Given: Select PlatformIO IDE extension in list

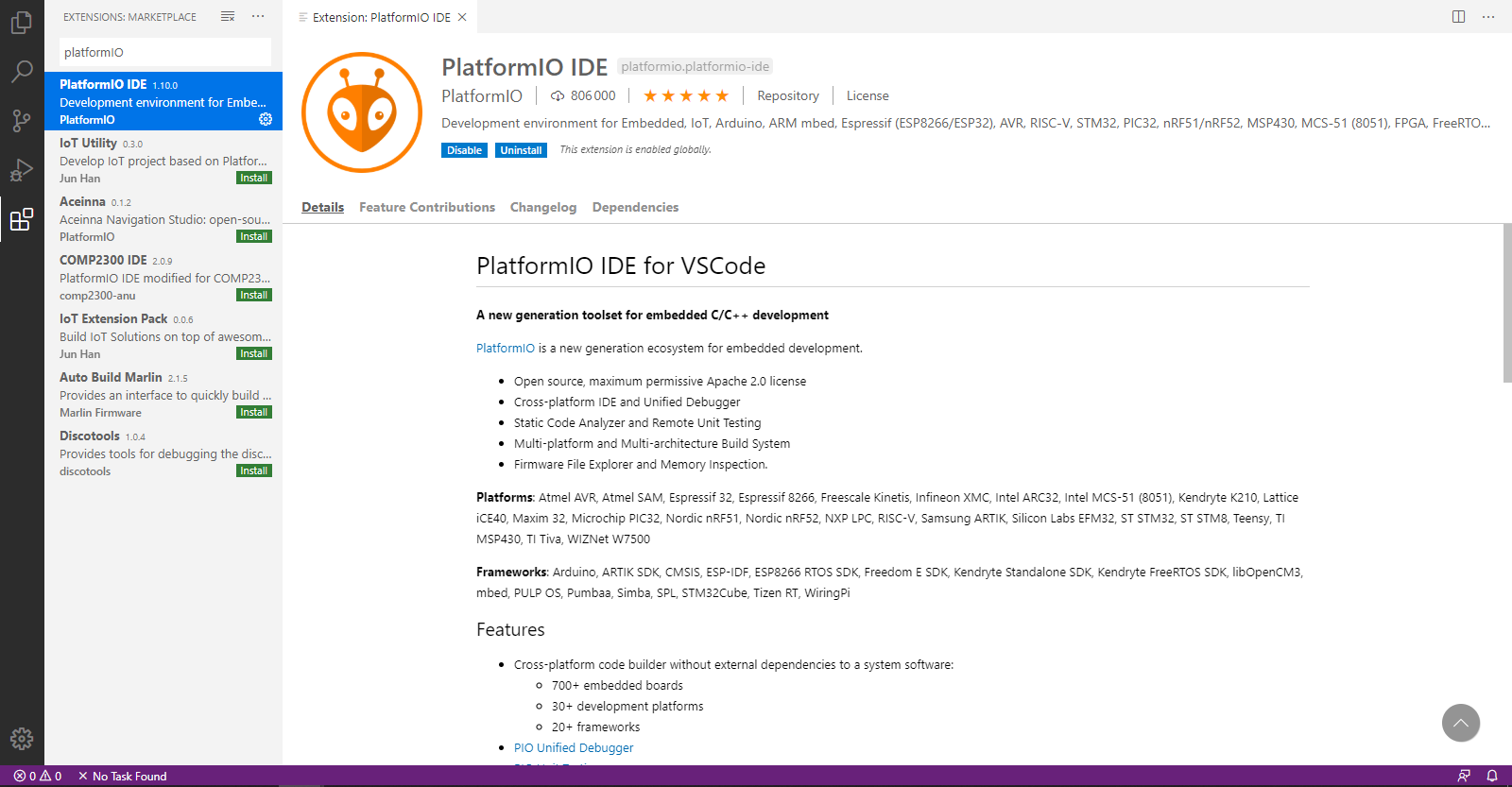Looking at the screenshot, I should coord(163,101).
